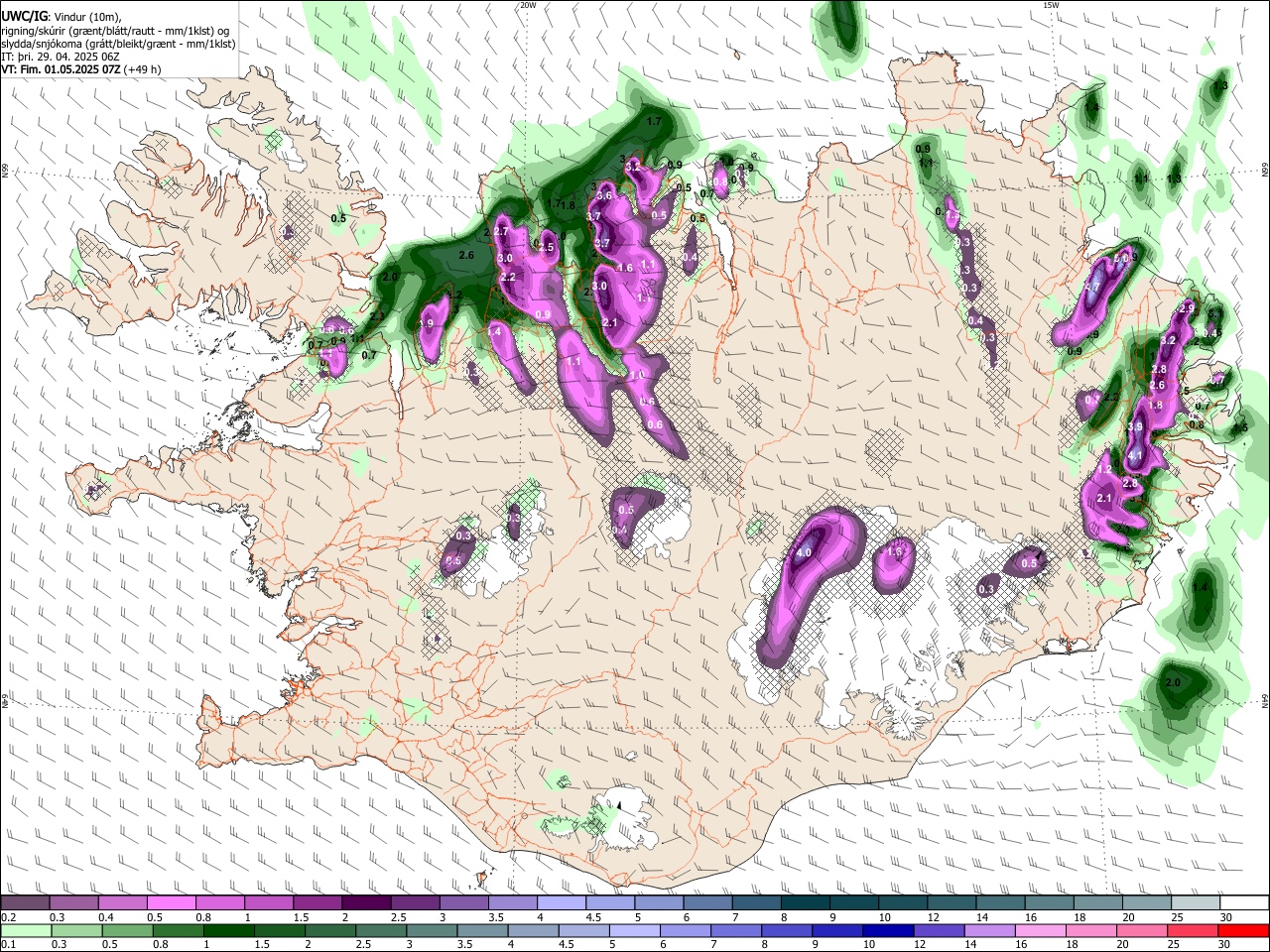The height and width of the screenshot is (952, 1270).
Task: Click the UWC/IG title text
Action: 24,17
